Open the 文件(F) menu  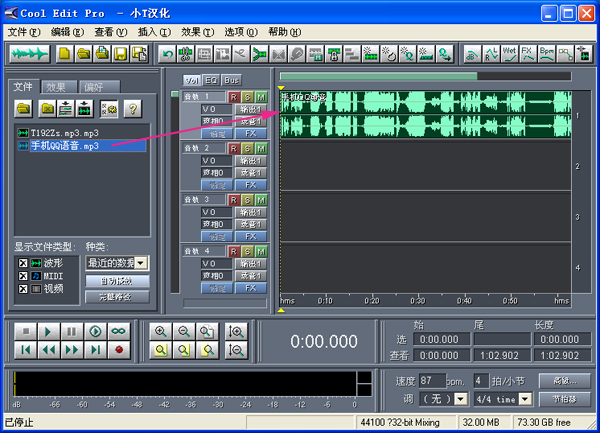24,32
